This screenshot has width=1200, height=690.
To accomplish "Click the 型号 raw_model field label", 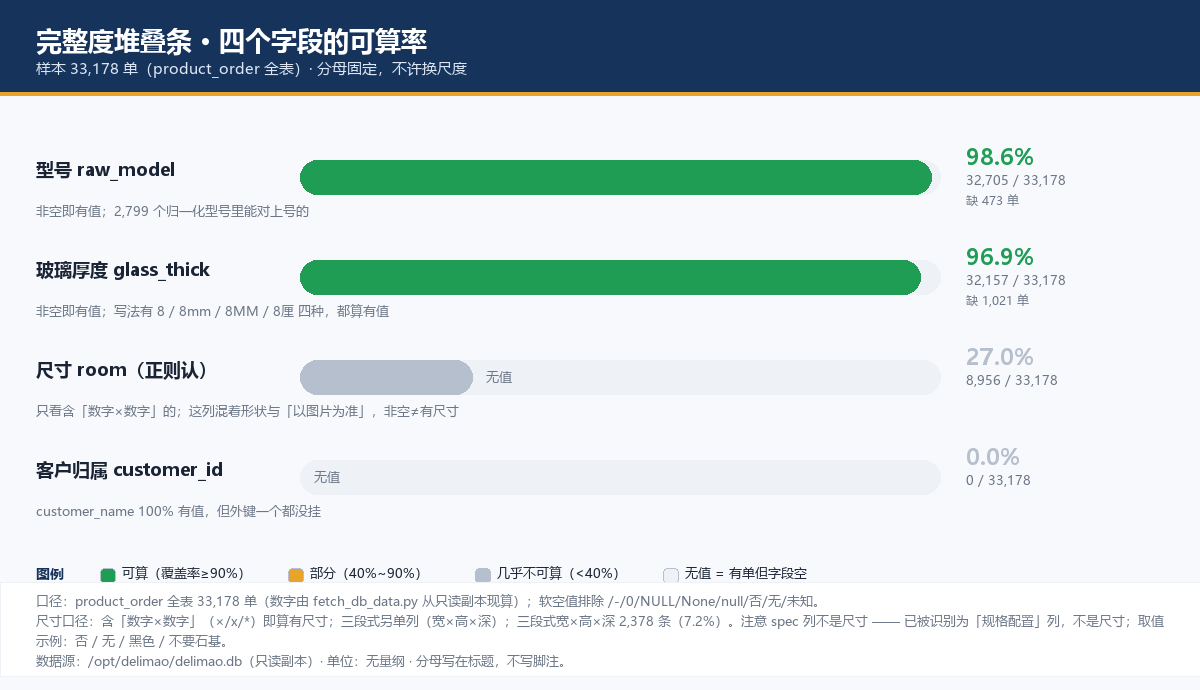I will (105, 170).
